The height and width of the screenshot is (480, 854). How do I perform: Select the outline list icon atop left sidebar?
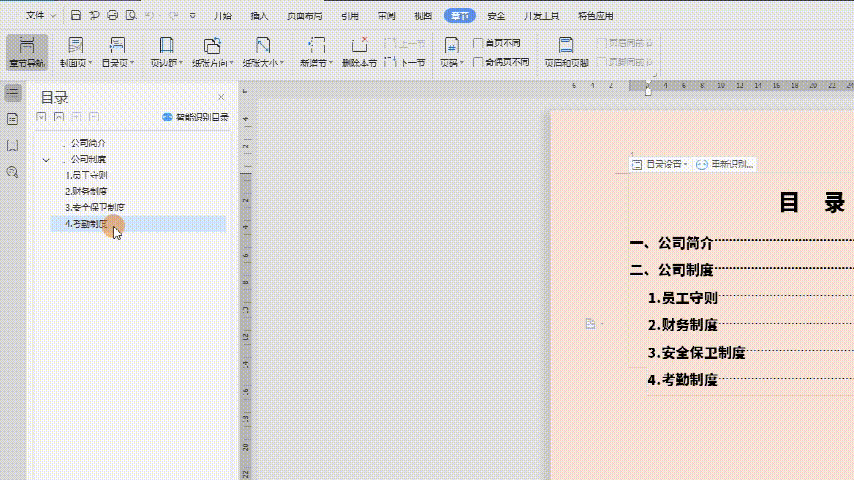coord(13,93)
